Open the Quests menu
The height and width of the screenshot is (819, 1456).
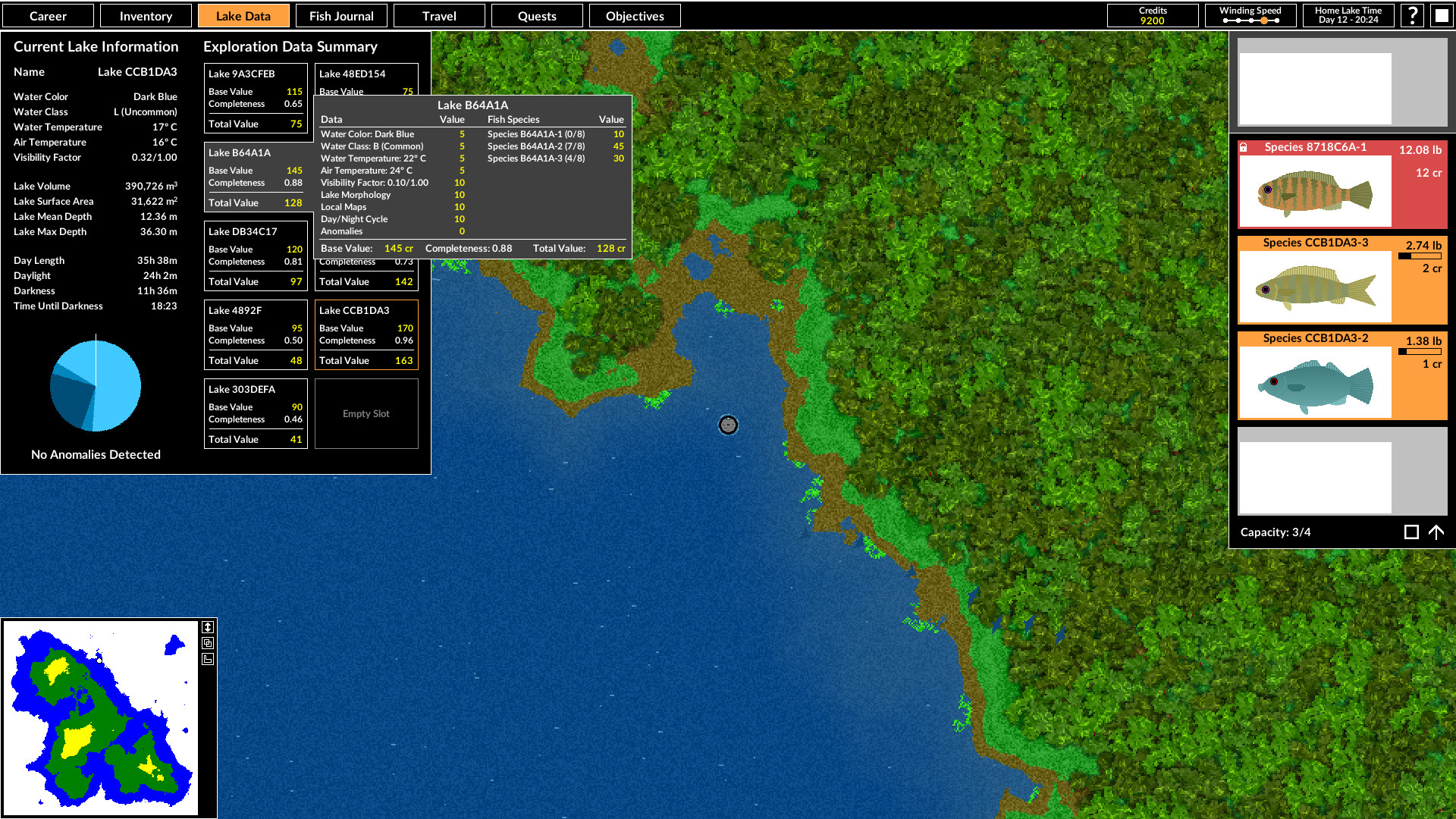pyautogui.click(x=537, y=15)
